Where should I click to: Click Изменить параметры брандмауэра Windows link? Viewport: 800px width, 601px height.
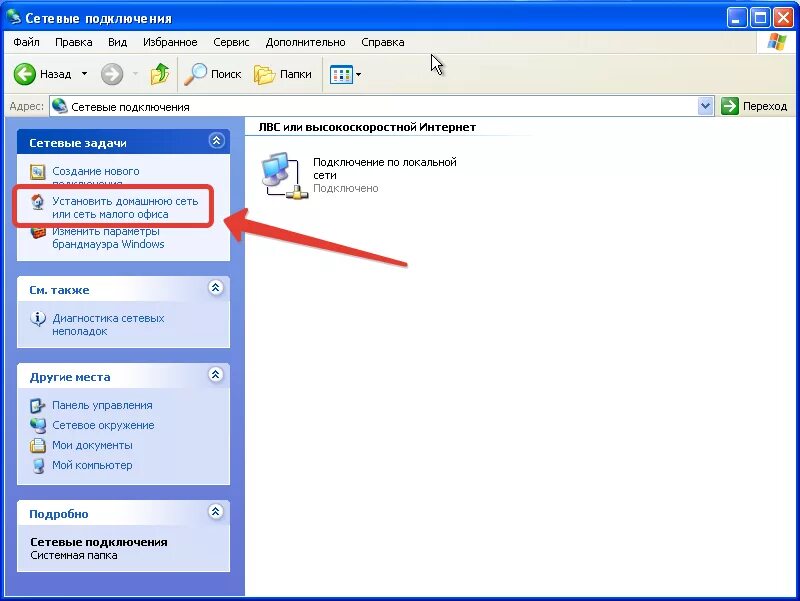(108, 238)
